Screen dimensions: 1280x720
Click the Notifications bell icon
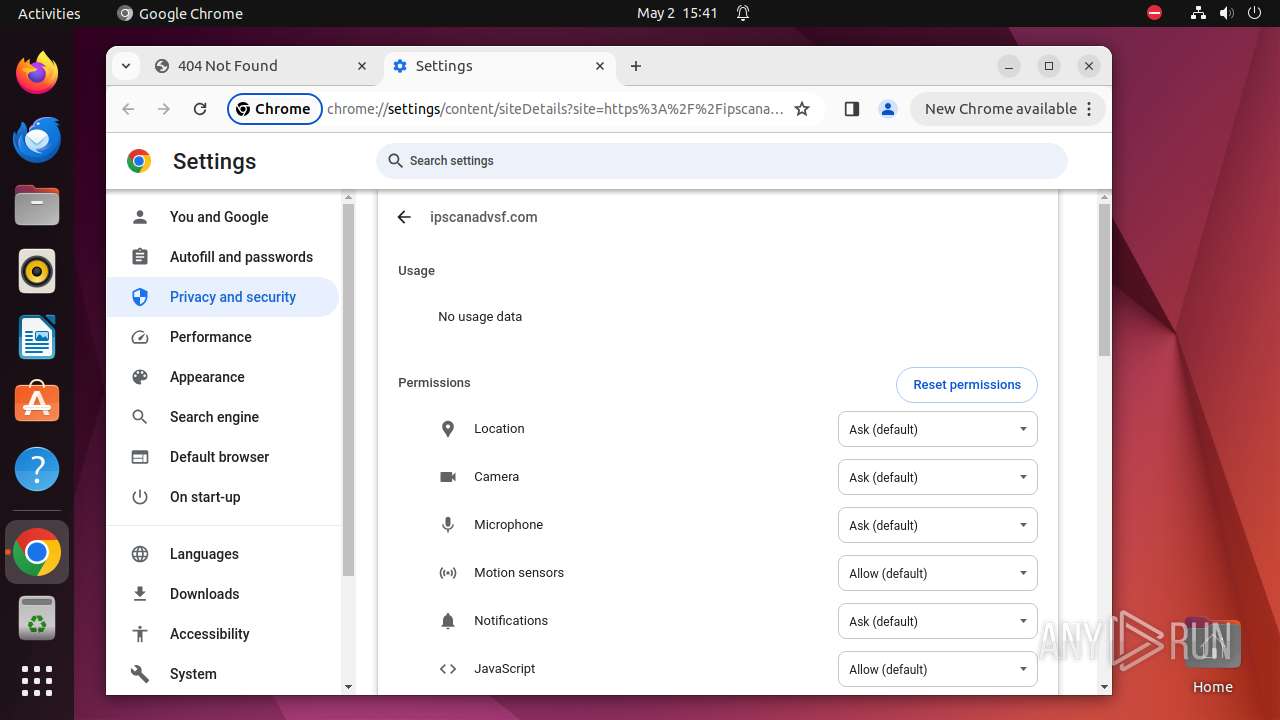coord(448,621)
